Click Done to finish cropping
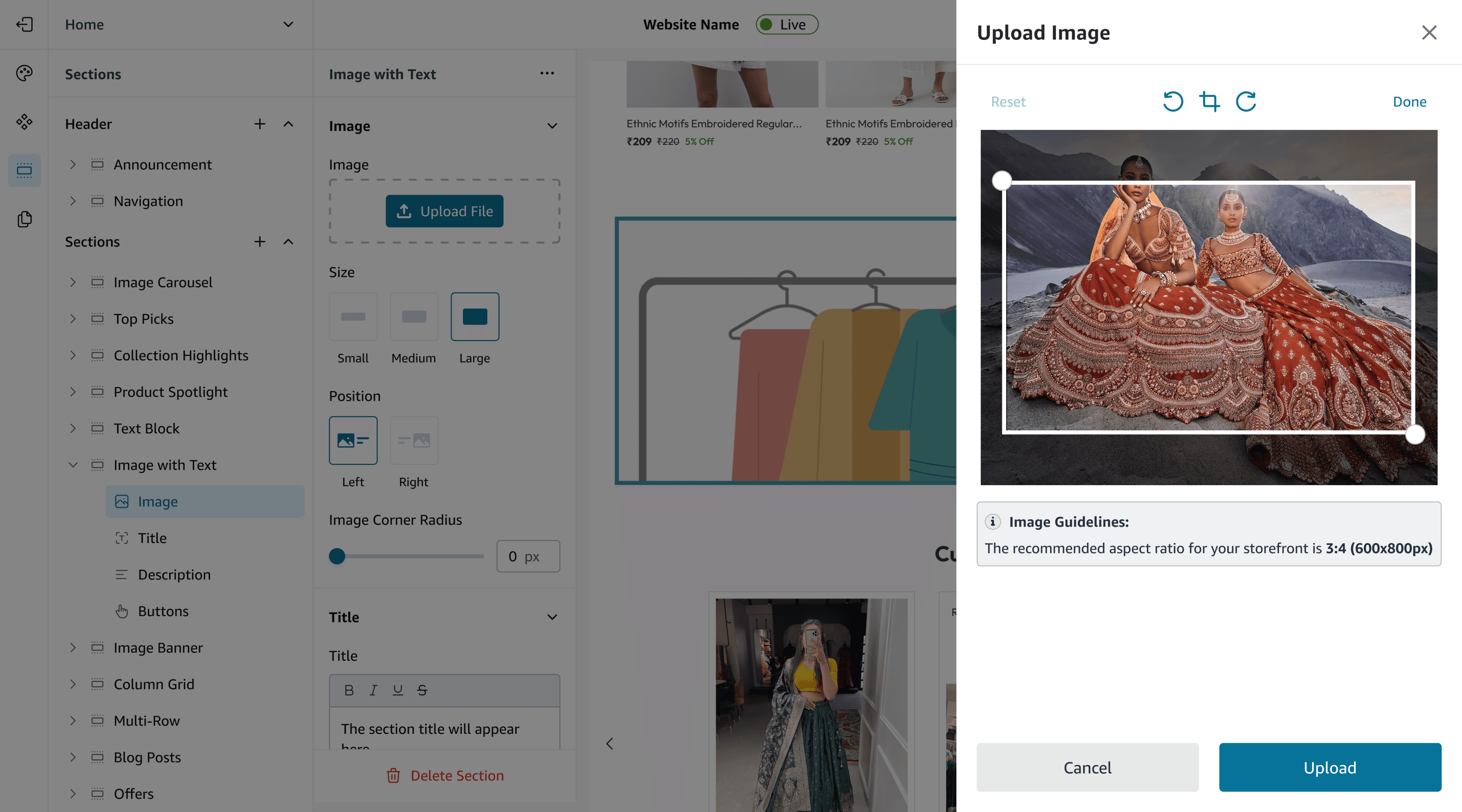The image size is (1462, 812). (x=1409, y=102)
